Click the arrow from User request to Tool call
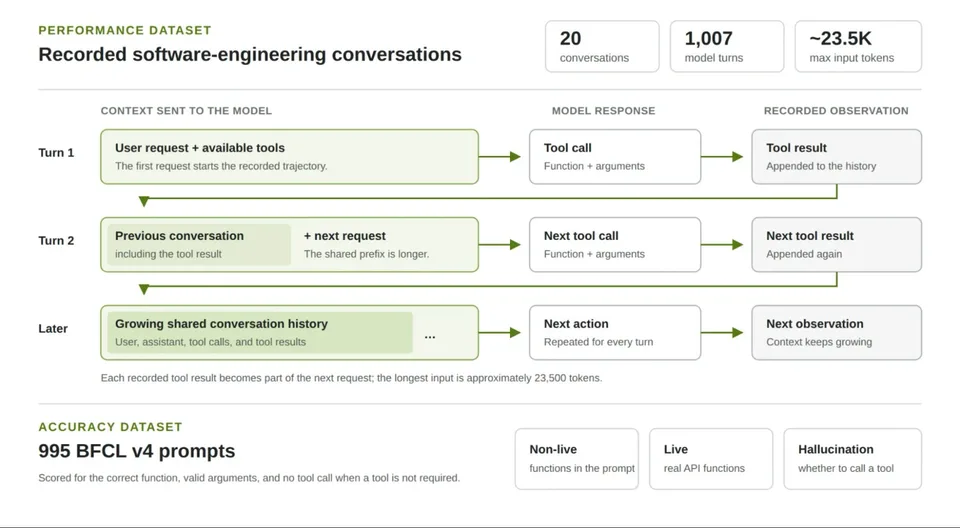The width and height of the screenshot is (960, 528). coord(500,157)
